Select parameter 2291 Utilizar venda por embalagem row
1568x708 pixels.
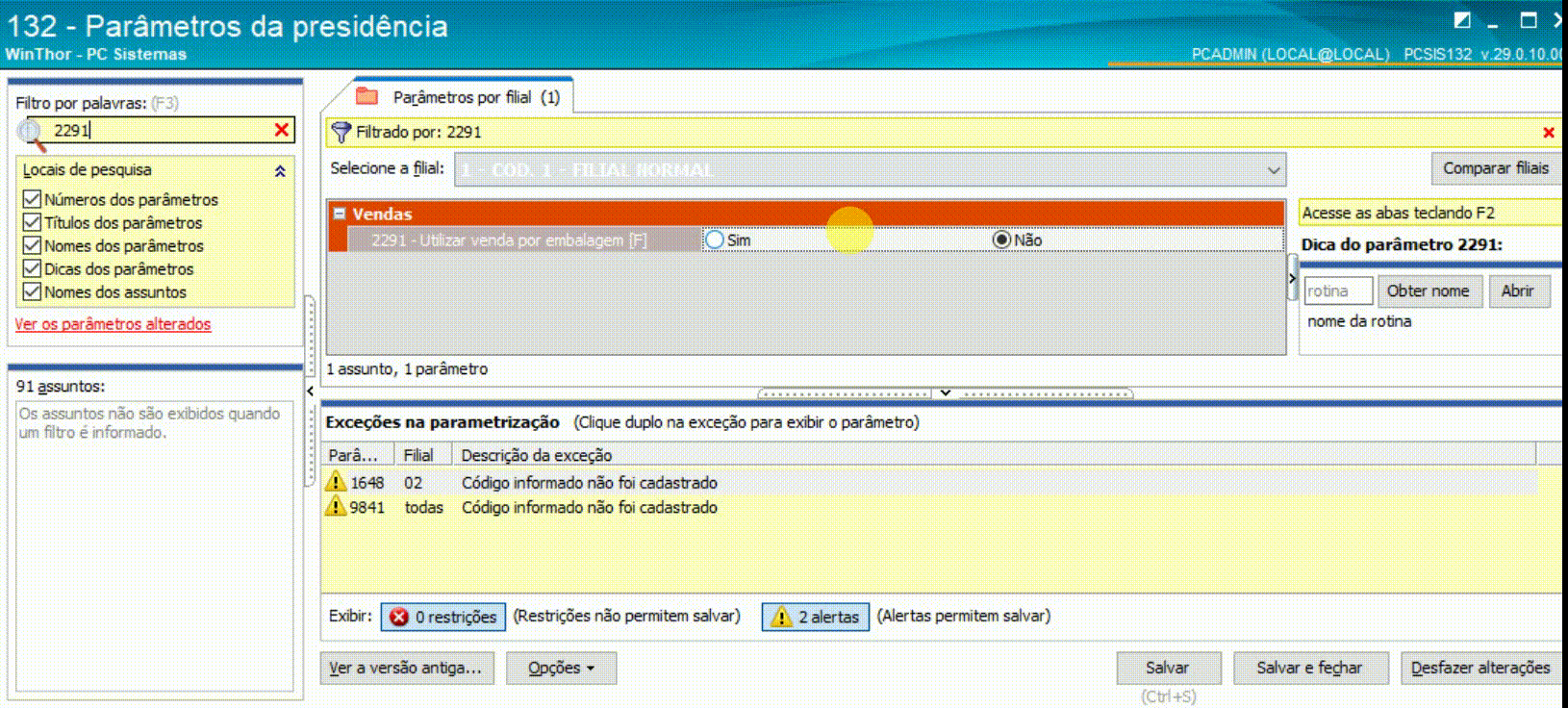(x=806, y=240)
